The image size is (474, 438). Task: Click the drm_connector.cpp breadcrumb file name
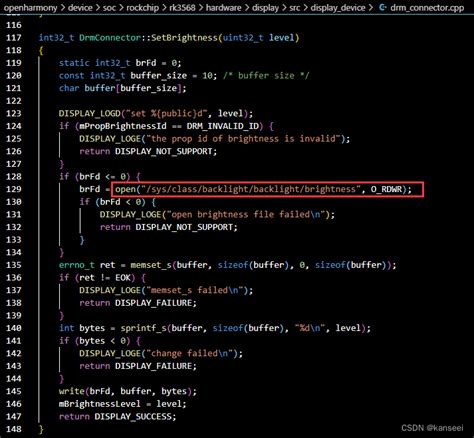coord(427,7)
